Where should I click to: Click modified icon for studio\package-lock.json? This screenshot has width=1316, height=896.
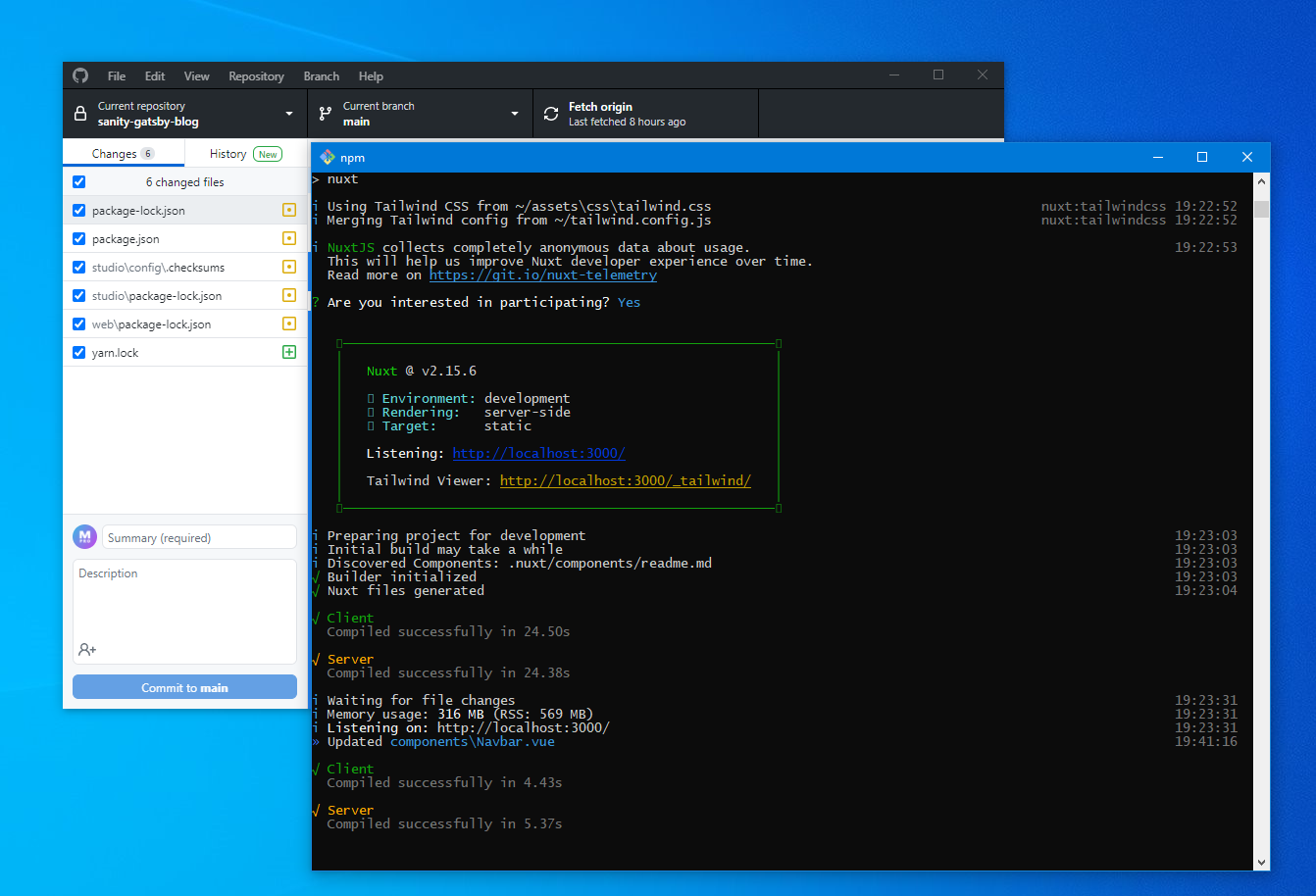click(289, 295)
